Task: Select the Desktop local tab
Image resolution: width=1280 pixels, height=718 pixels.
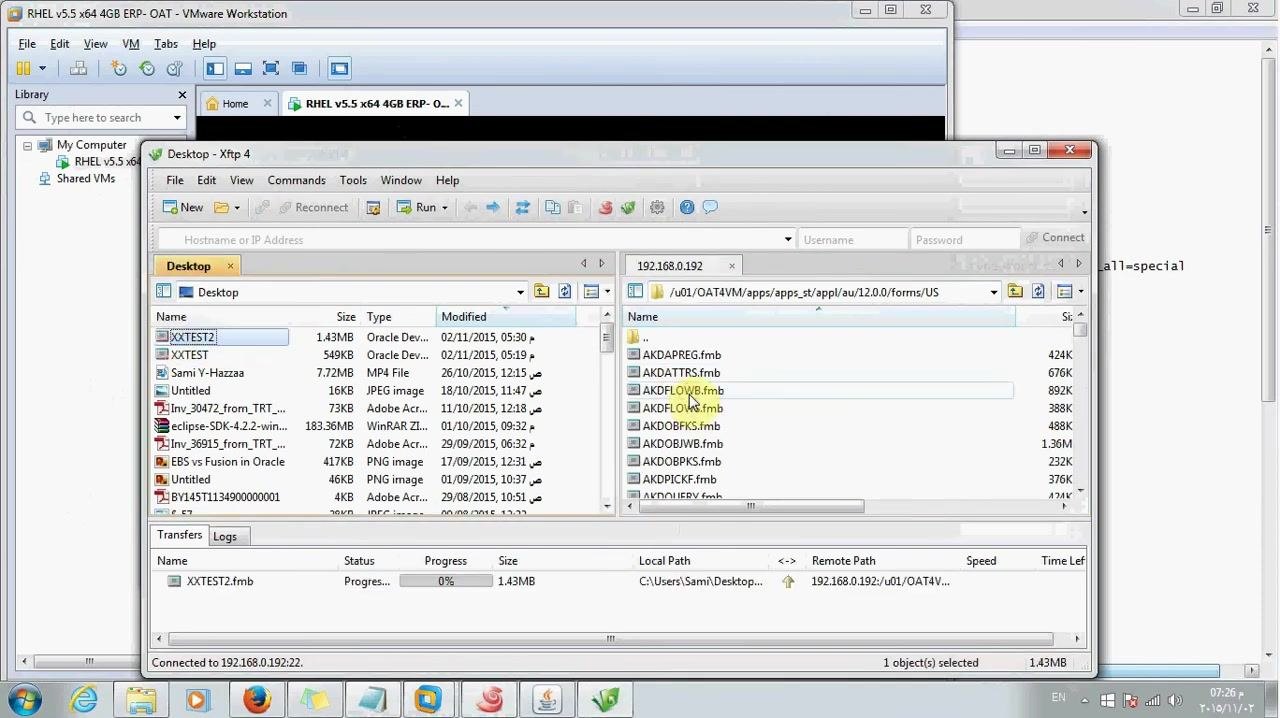Action: pyautogui.click(x=188, y=266)
